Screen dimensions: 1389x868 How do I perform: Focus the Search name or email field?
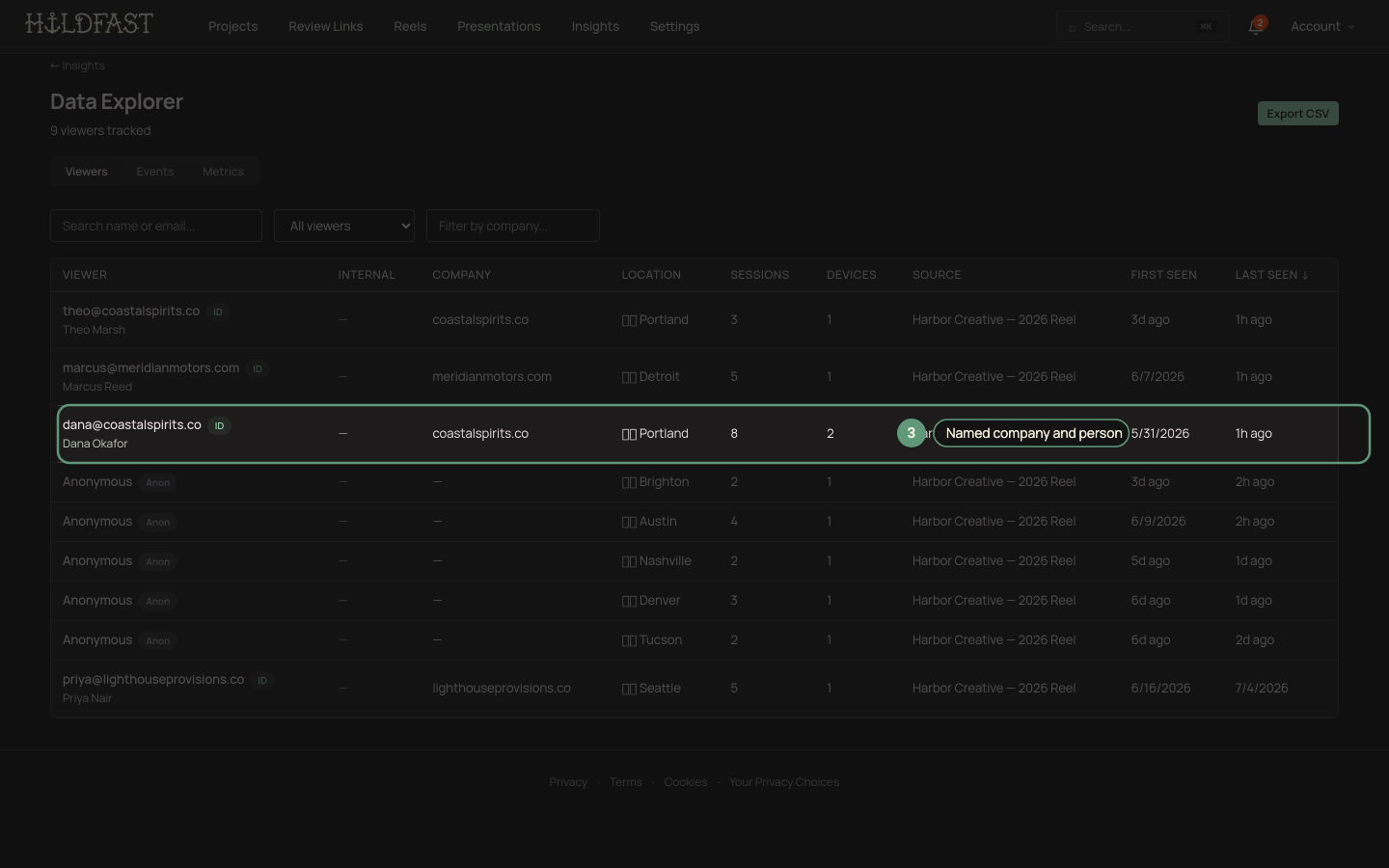[156, 226]
